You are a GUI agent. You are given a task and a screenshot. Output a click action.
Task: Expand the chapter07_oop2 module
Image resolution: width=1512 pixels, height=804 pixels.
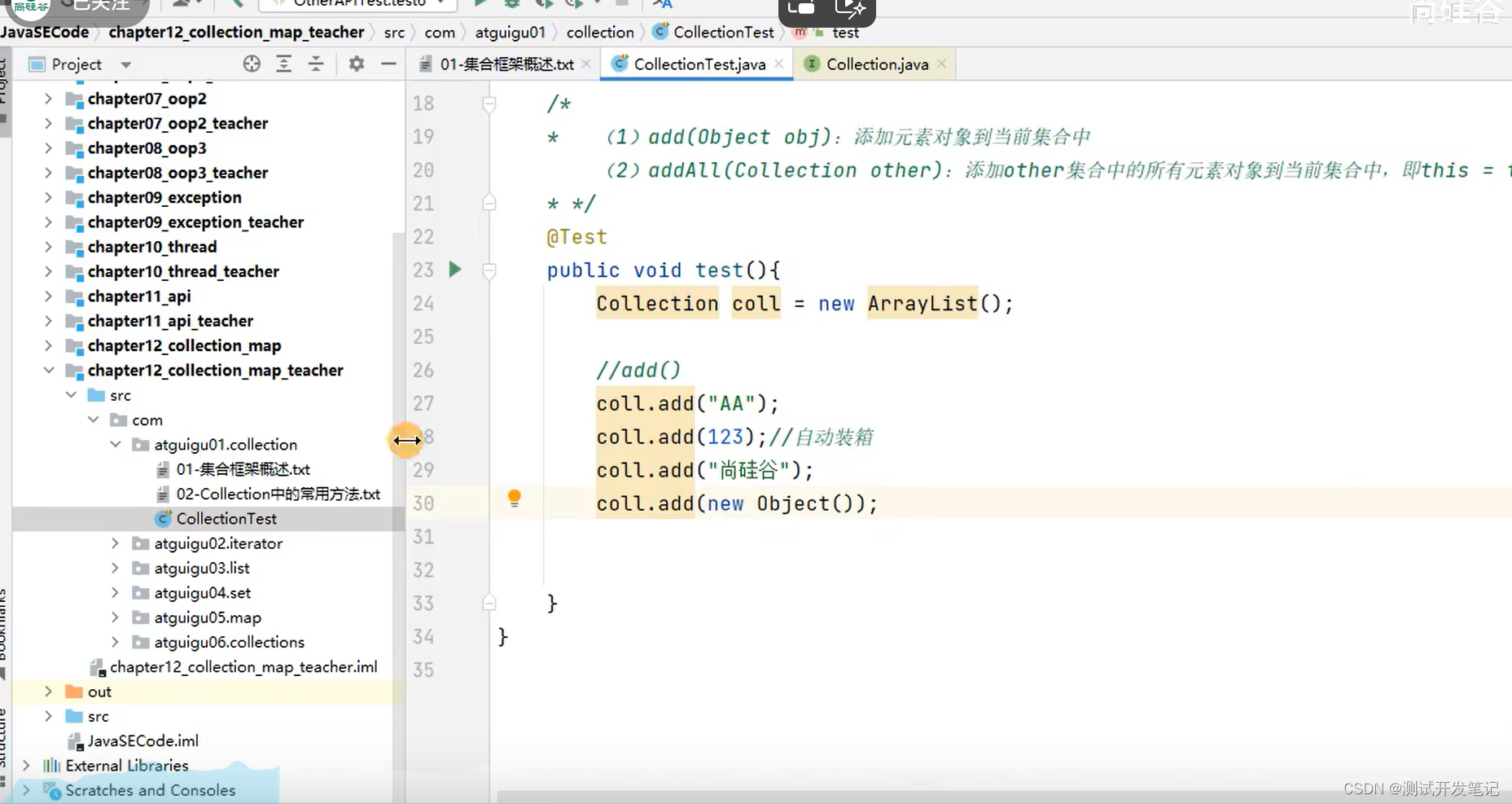(48, 99)
